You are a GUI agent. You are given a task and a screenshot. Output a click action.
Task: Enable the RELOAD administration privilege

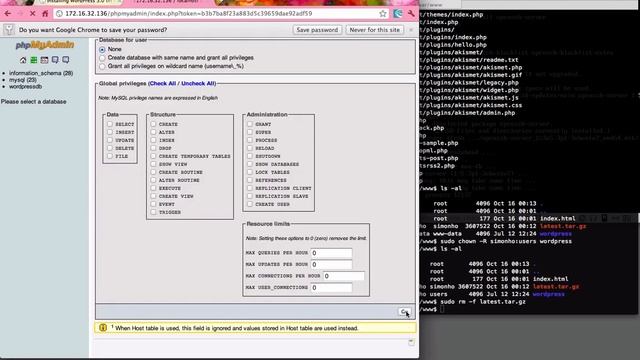click(x=250, y=148)
